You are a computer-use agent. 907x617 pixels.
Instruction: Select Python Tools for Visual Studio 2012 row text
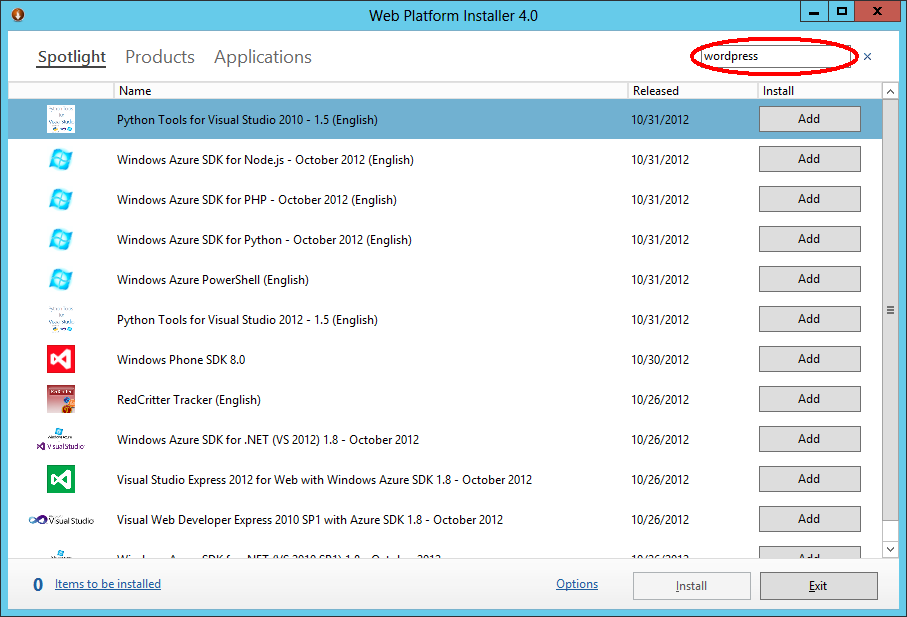click(247, 320)
